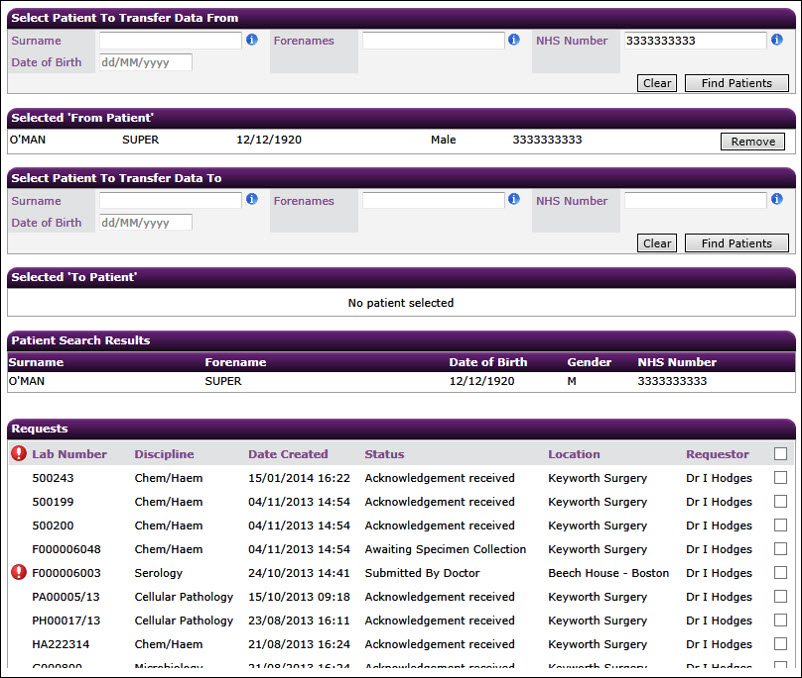Tick the select-all checkbox in Requests header
Screen dimensions: 802x678
[780, 454]
